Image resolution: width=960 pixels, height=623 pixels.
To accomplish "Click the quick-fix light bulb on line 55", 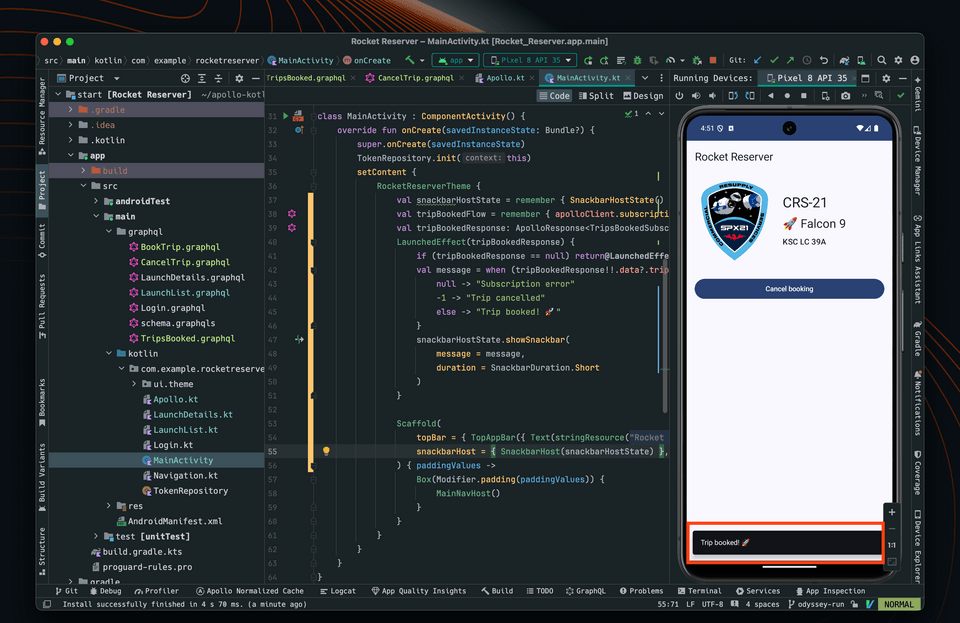I will click(x=326, y=451).
